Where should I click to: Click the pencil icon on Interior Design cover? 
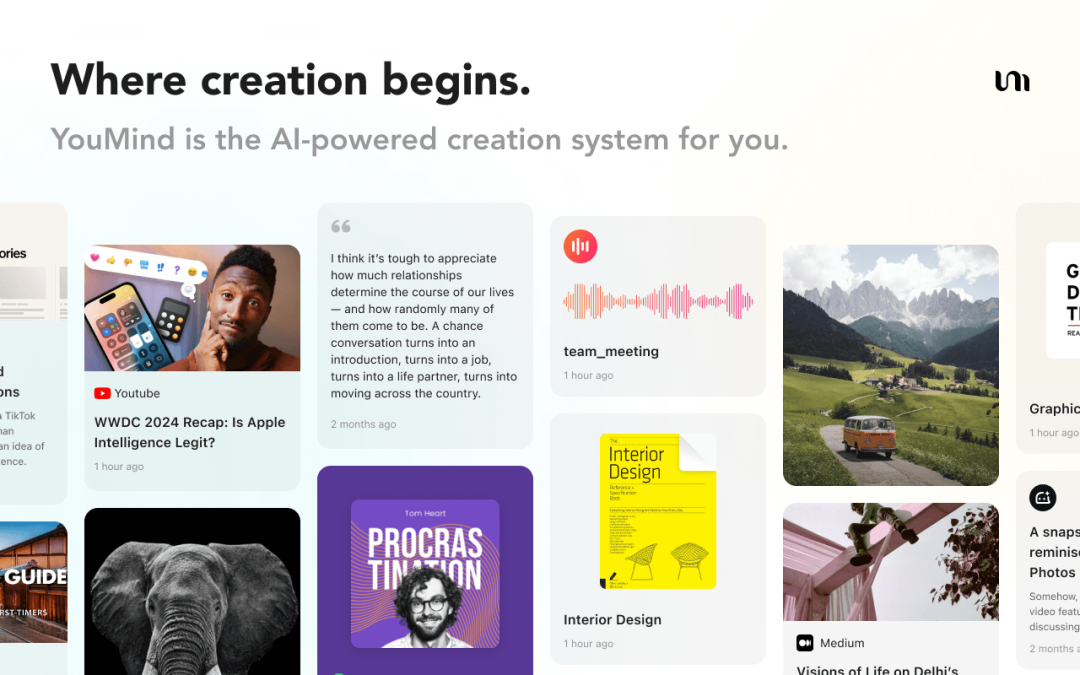[x=612, y=577]
